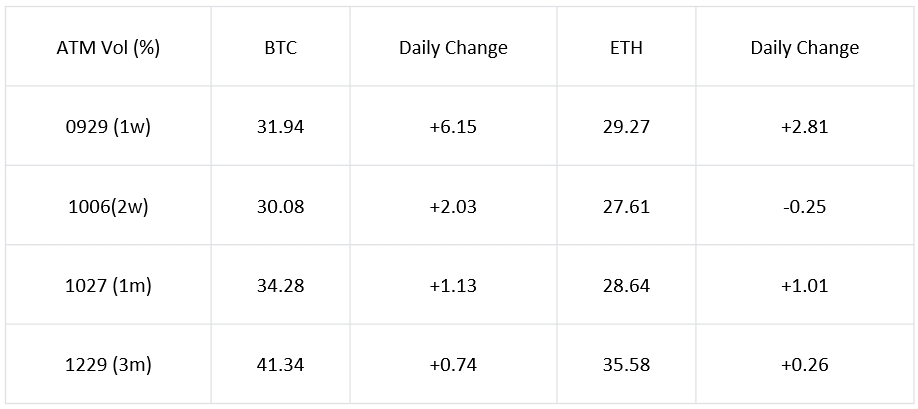
Task: Select the ETH column header
Action: click(x=626, y=47)
